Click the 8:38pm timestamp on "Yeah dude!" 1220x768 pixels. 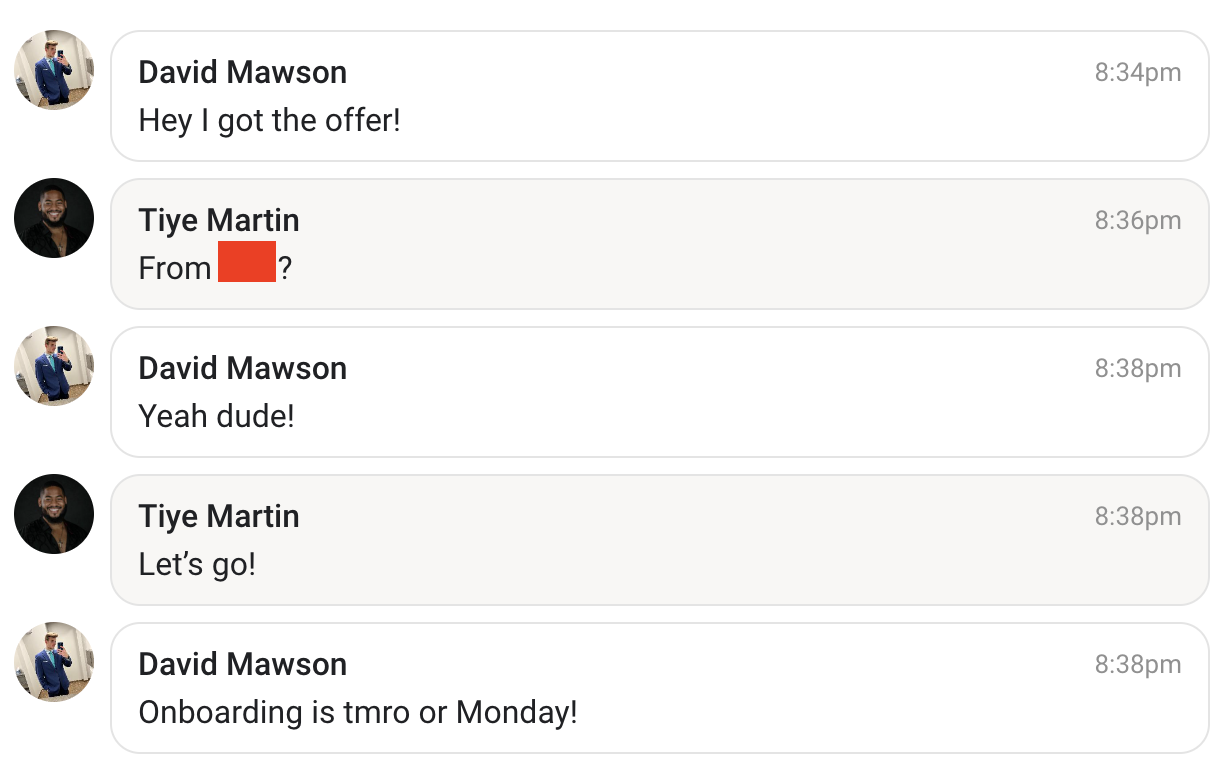[x=1137, y=368]
